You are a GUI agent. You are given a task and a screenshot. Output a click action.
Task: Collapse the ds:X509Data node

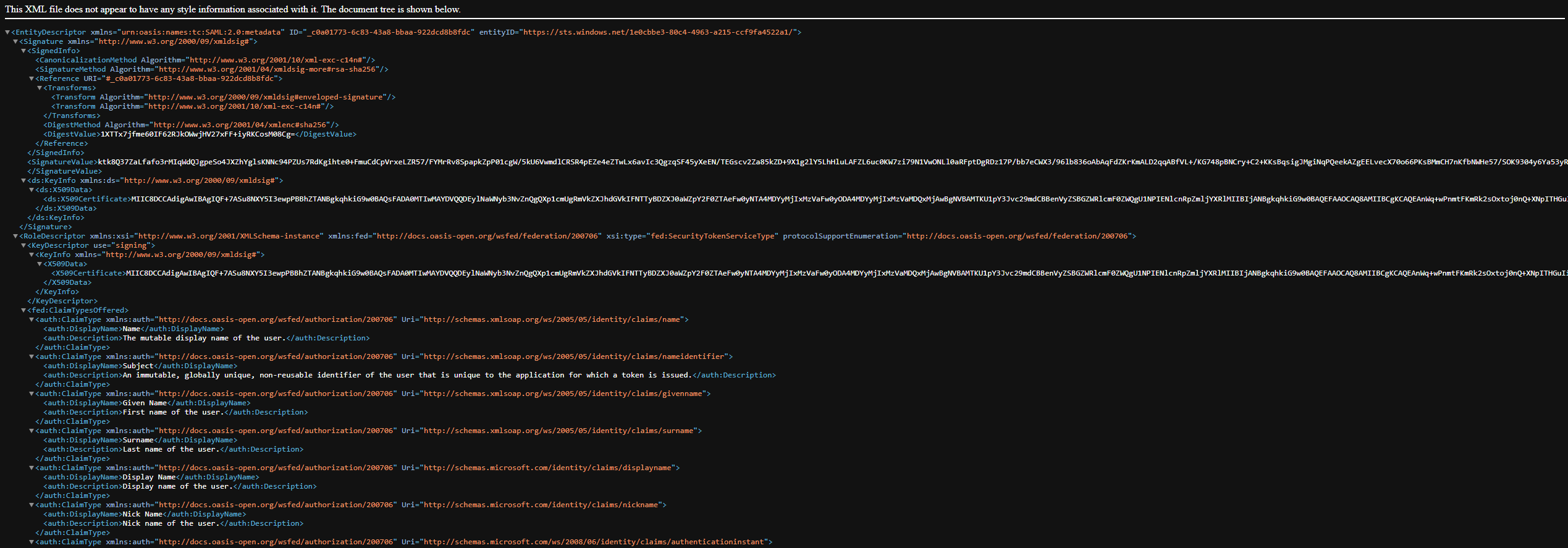(32, 190)
